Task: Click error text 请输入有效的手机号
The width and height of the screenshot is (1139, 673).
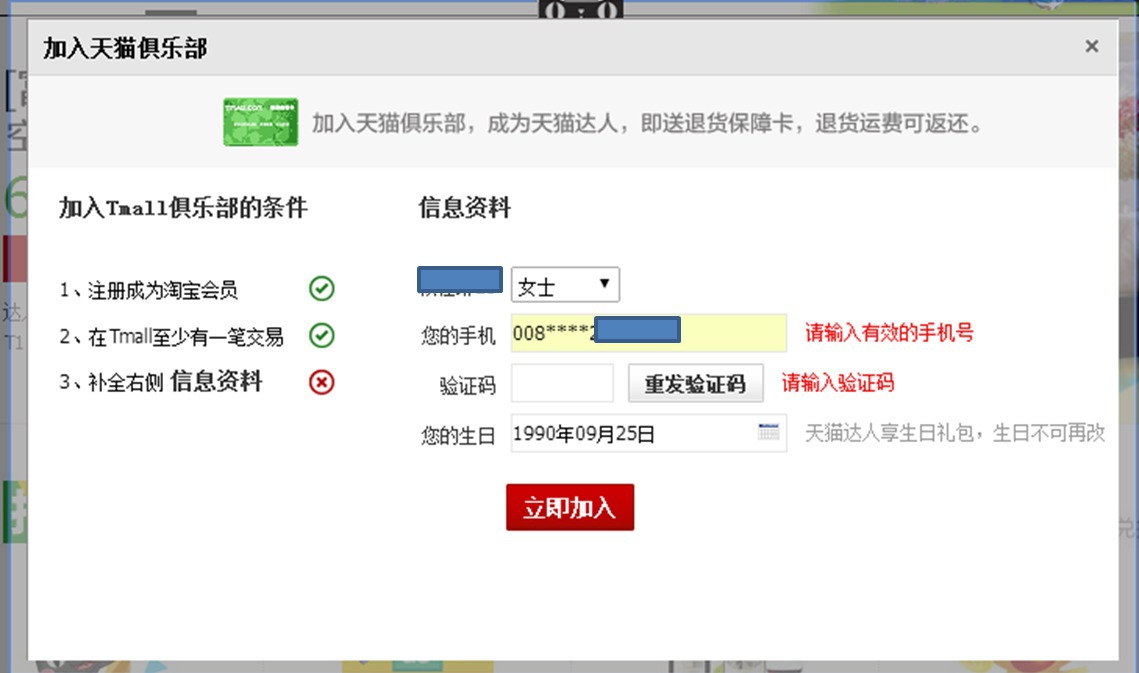Action: (889, 333)
